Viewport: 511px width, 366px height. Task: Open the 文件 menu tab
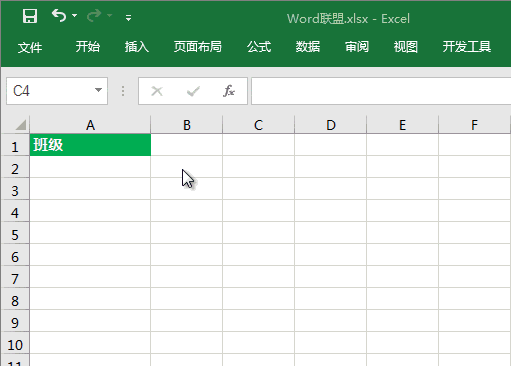click(x=30, y=47)
